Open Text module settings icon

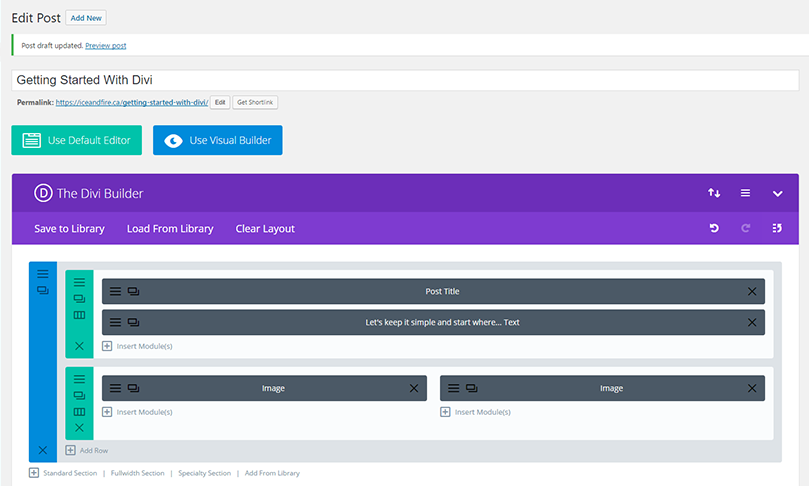point(116,322)
